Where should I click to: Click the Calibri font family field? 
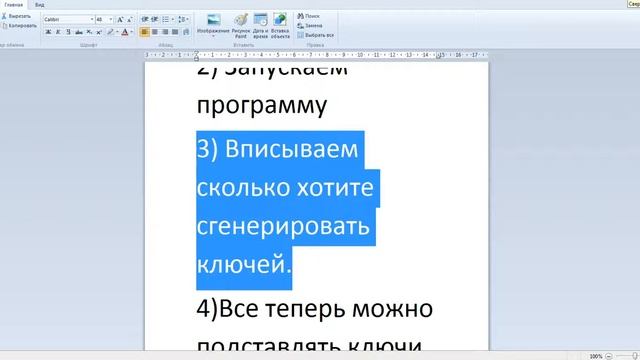67,19
